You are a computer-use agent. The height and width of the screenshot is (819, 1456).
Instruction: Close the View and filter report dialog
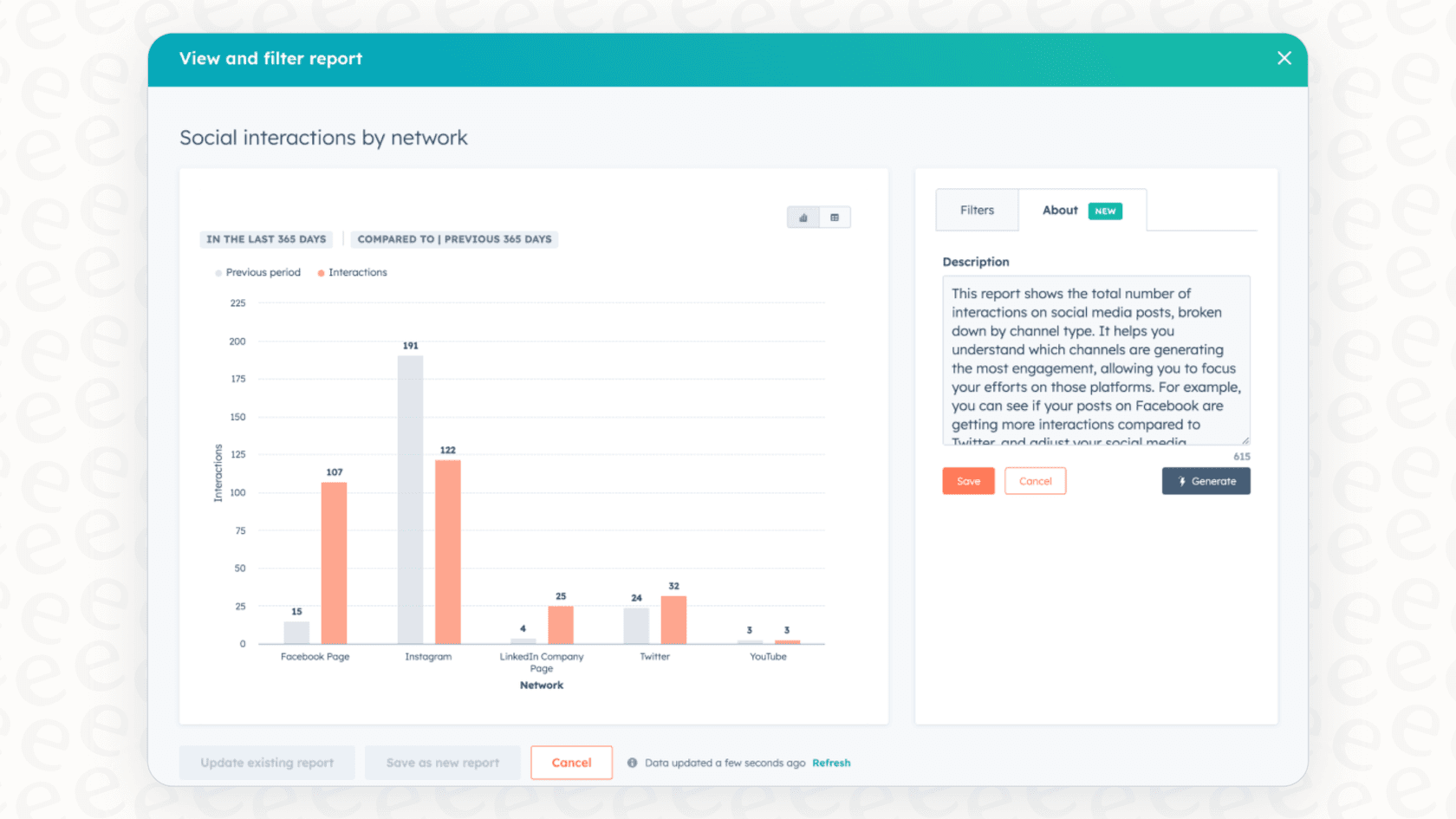coord(1284,58)
